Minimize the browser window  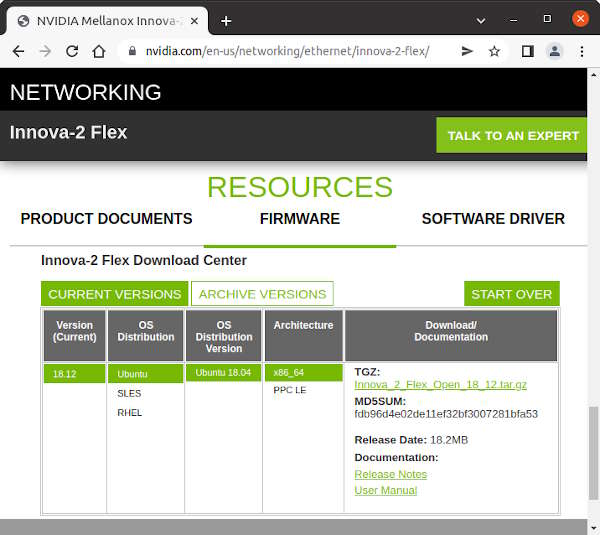pos(514,20)
